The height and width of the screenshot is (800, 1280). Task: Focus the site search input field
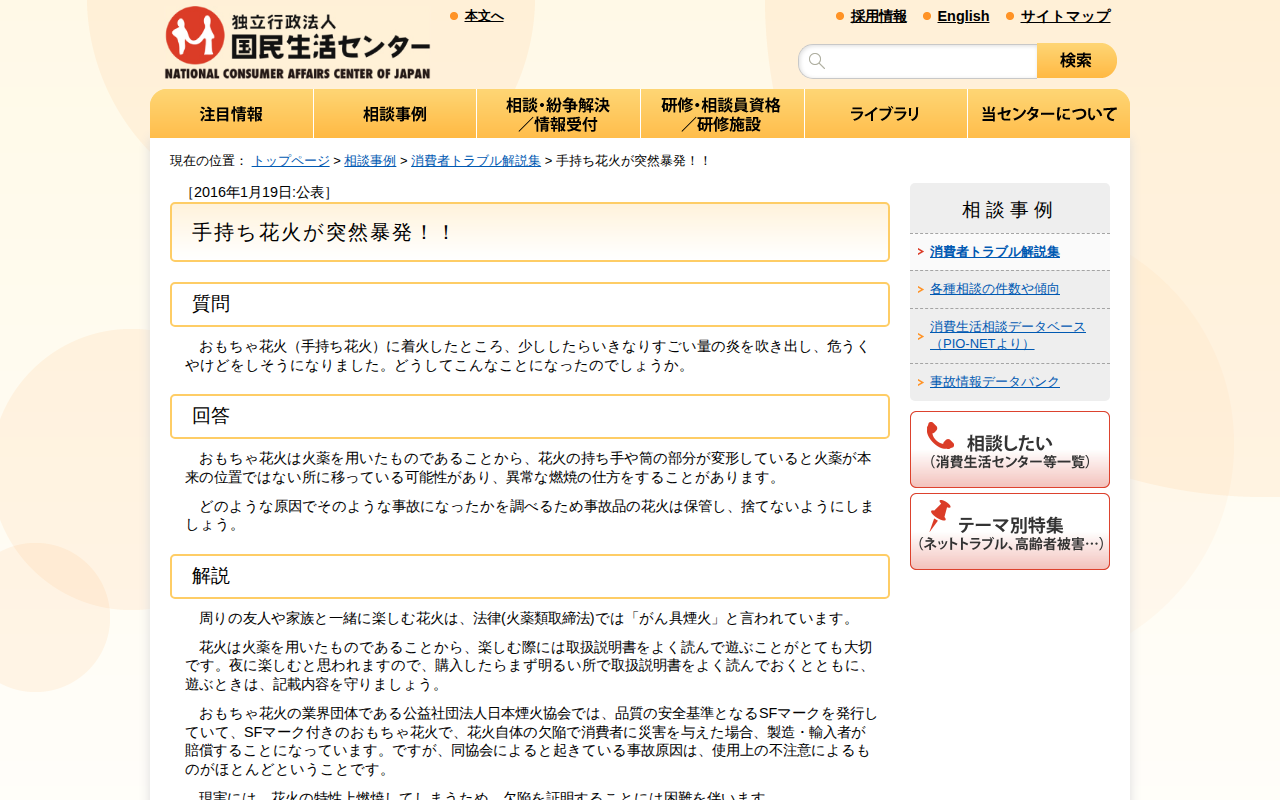pos(918,61)
